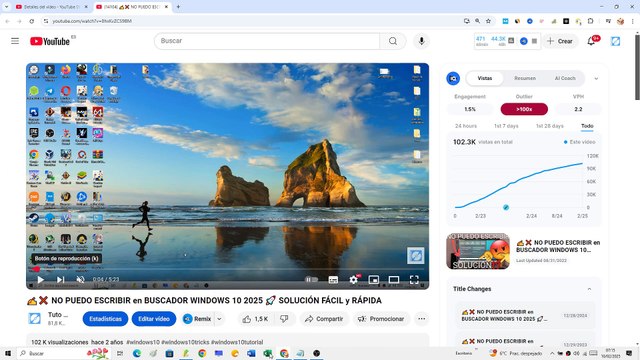The height and width of the screenshot is (360, 640).
Task: Select the Vistas tab in sidebar panel
Action: (x=485, y=78)
